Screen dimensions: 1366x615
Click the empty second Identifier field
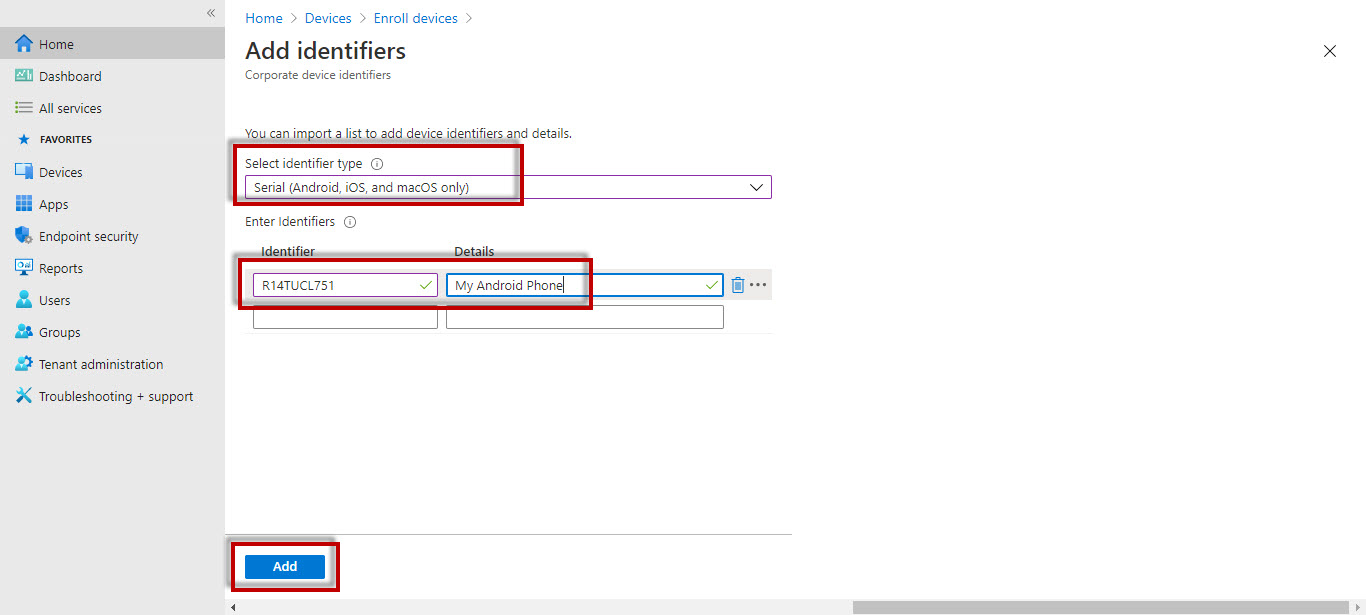tap(344, 316)
